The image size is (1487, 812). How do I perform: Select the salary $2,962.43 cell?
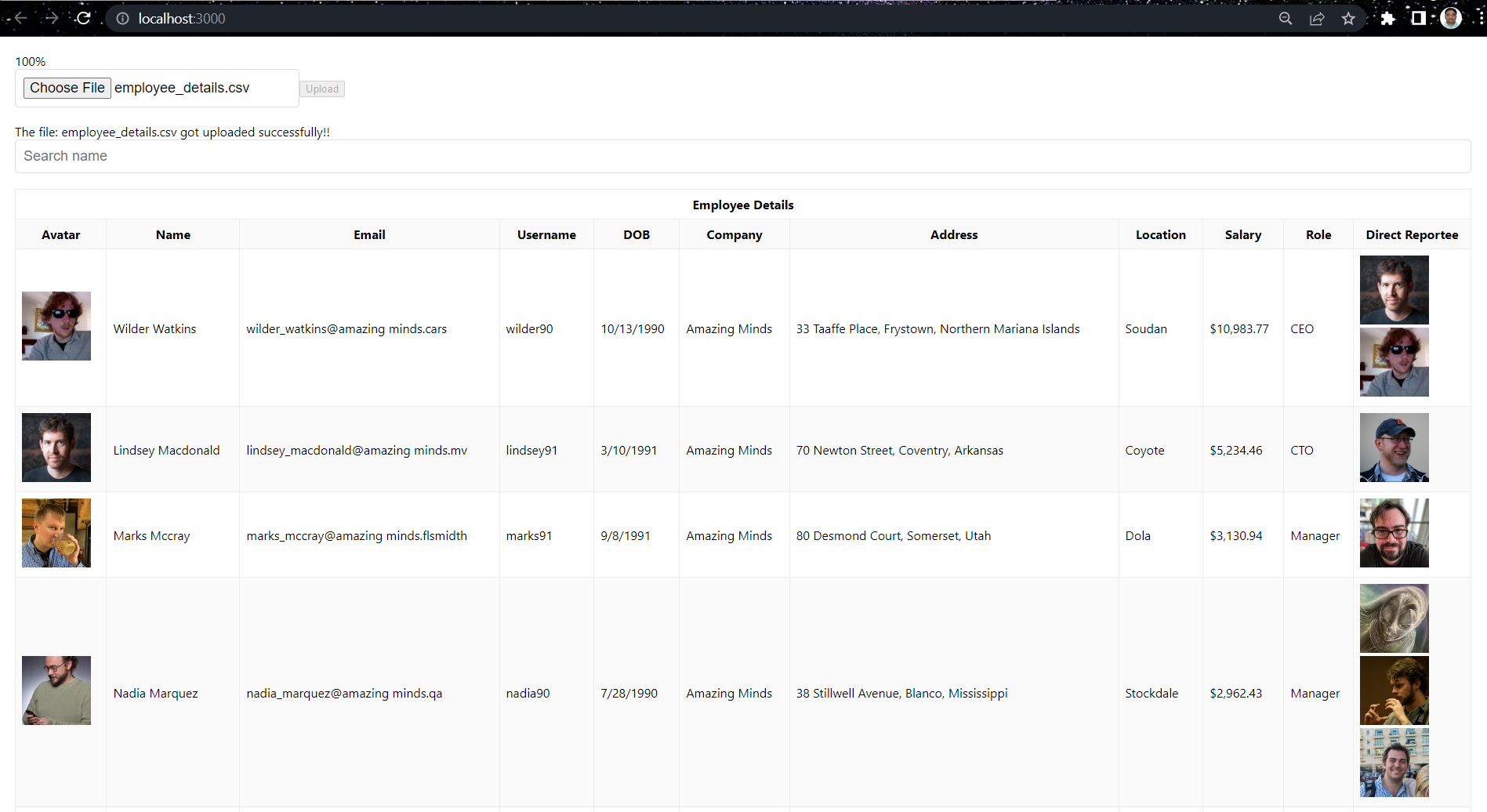coord(1243,693)
